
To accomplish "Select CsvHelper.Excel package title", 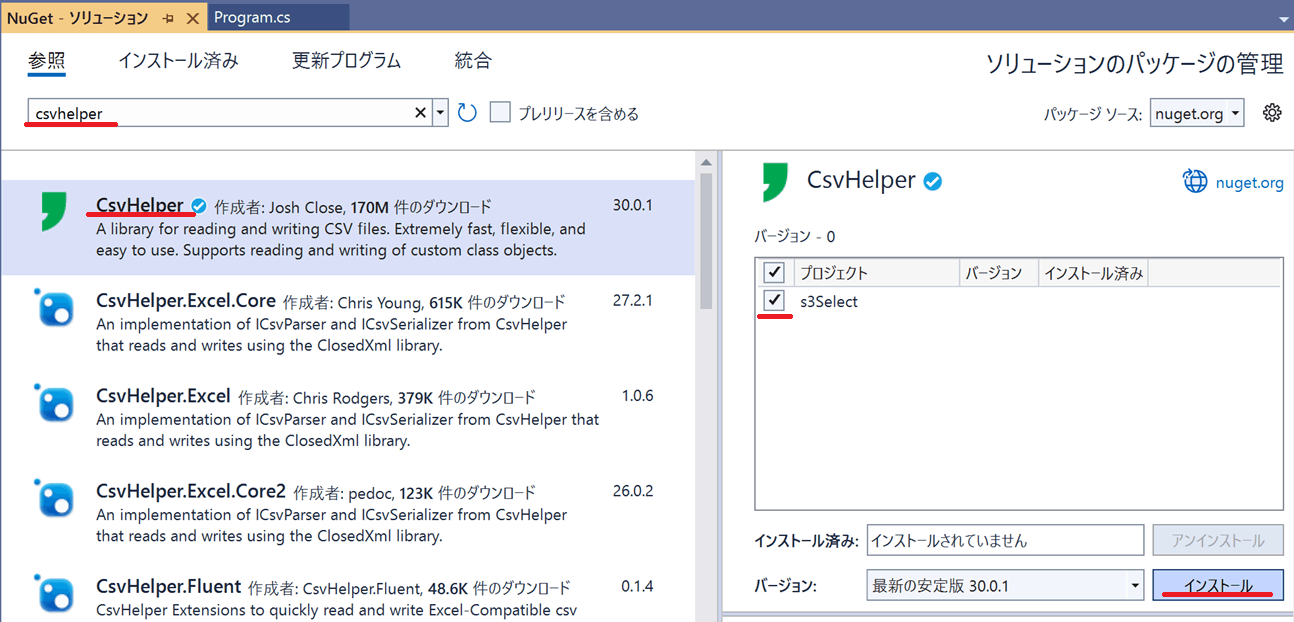I will click(x=163, y=395).
